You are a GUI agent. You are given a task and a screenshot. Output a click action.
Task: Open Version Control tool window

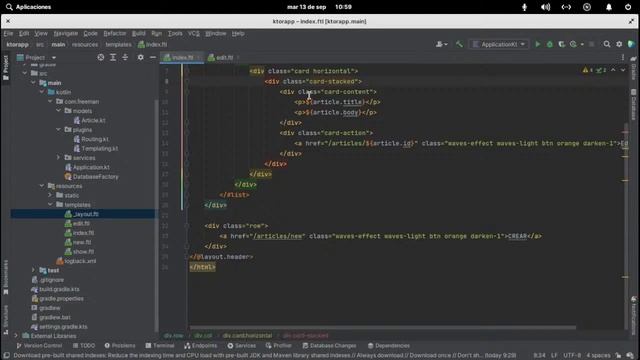coord(39,346)
